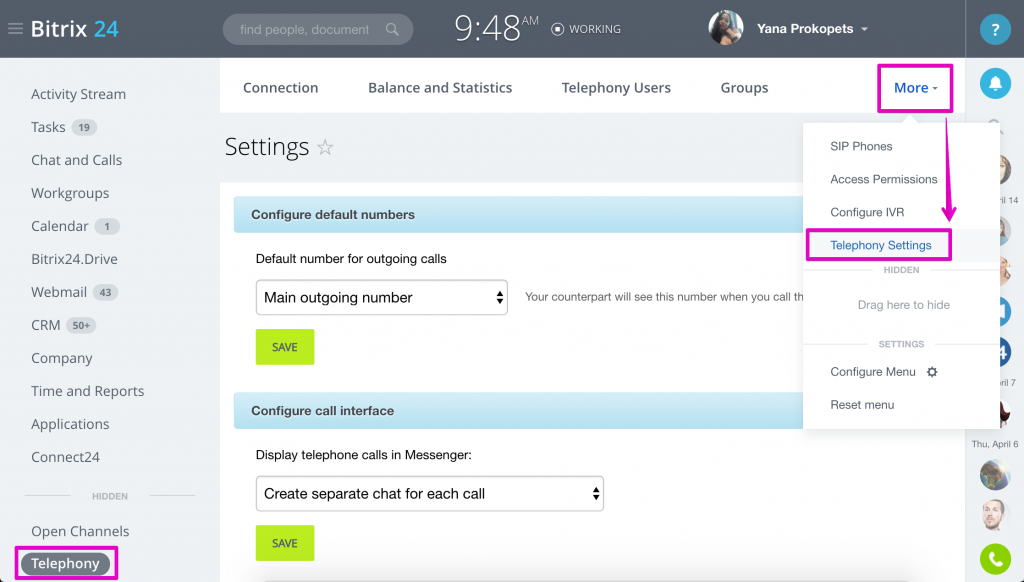
Task: Click the Calendar counter badge 1
Action: [107, 226]
